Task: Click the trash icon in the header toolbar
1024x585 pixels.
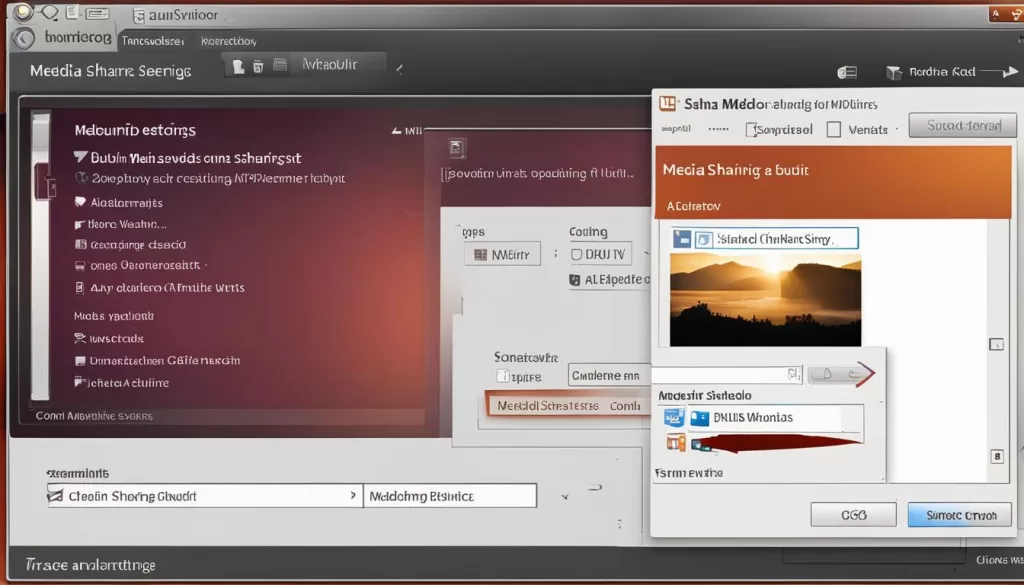Action: 259,66
